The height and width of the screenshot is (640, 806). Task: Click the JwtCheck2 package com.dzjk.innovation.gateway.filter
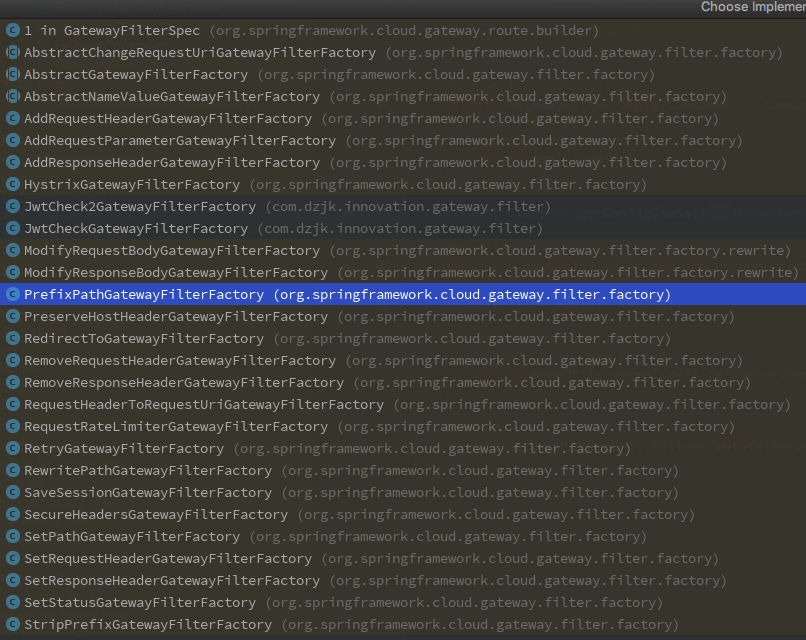(x=408, y=207)
